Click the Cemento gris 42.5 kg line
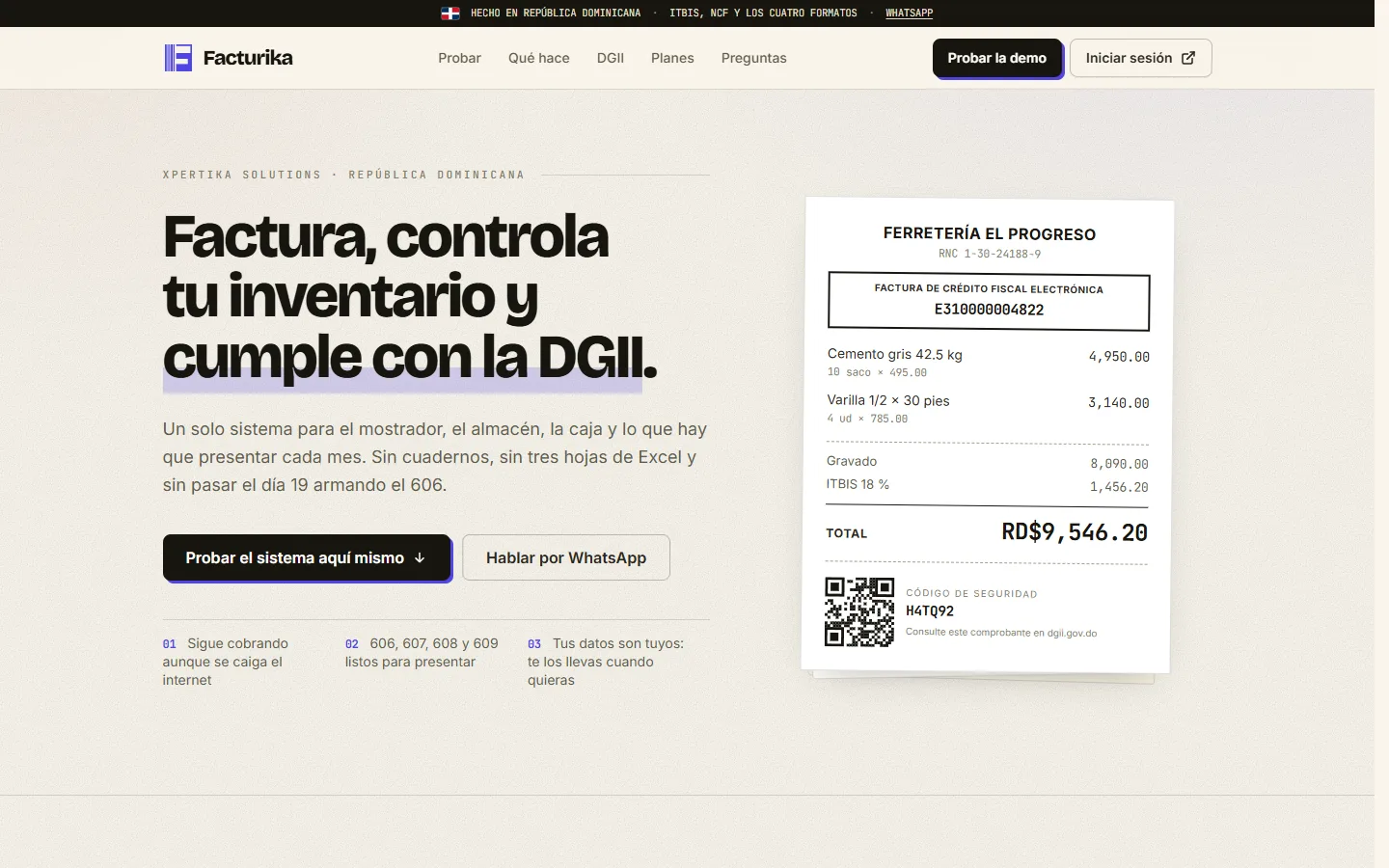The height and width of the screenshot is (868, 1389). 895,354
